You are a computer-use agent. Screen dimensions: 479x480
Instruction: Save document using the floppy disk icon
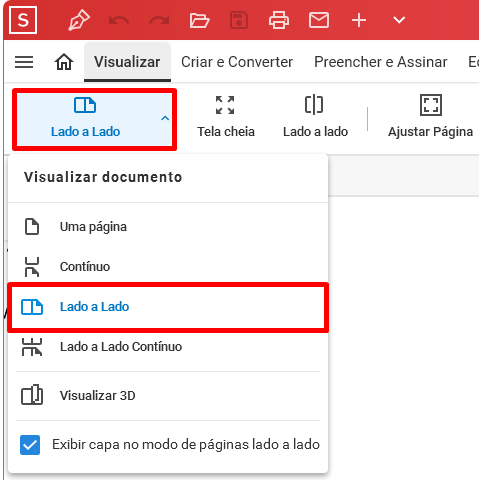point(239,20)
